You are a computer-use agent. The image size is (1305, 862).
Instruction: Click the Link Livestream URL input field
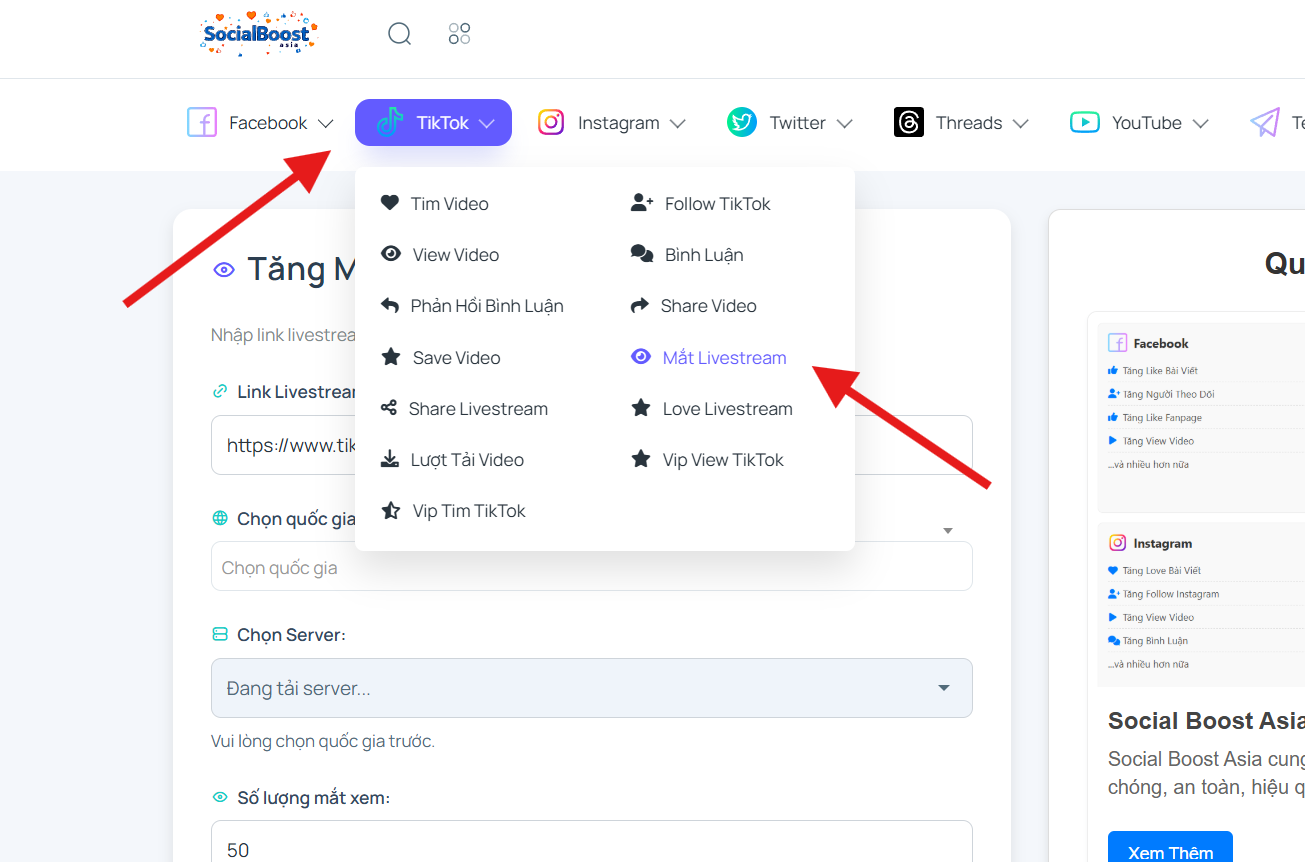pyautogui.click(x=592, y=445)
